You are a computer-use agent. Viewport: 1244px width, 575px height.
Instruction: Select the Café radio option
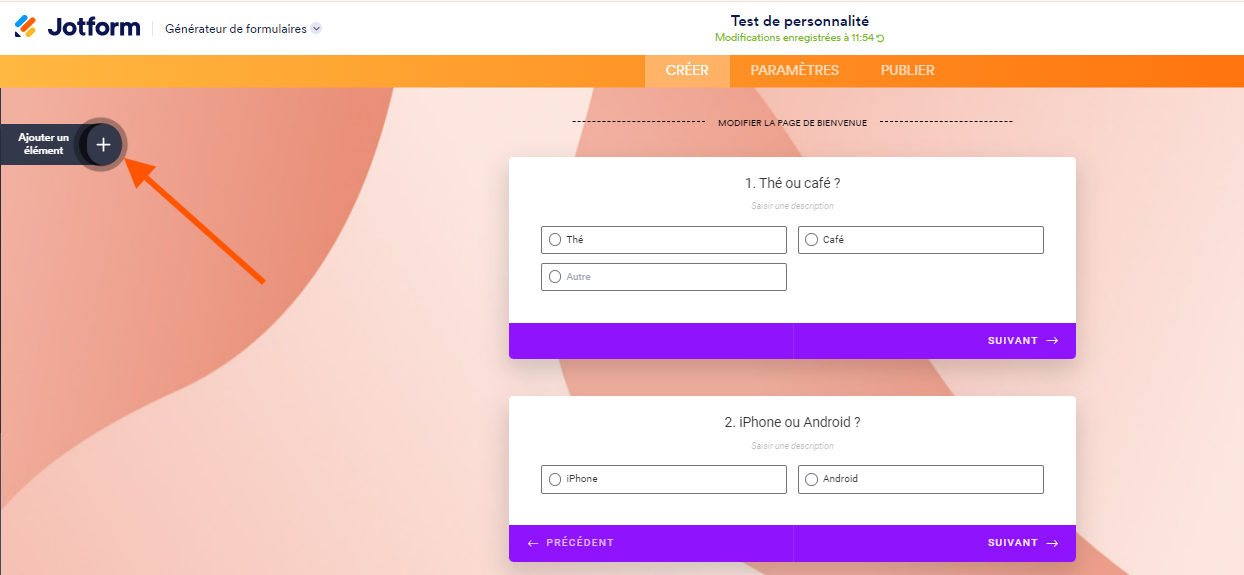pyautogui.click(x=812, y=240)
